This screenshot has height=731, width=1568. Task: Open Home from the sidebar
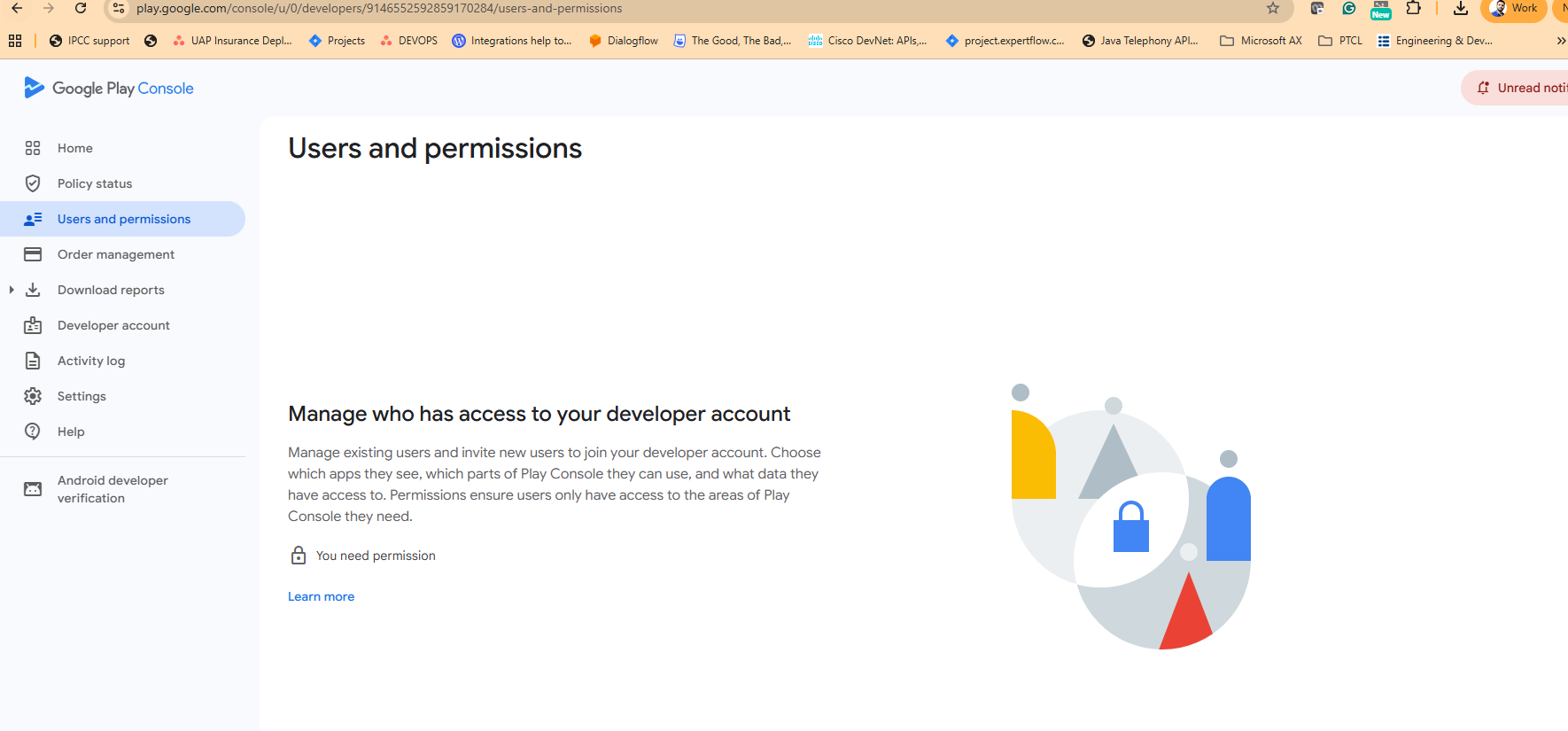[x=74, y=148]
